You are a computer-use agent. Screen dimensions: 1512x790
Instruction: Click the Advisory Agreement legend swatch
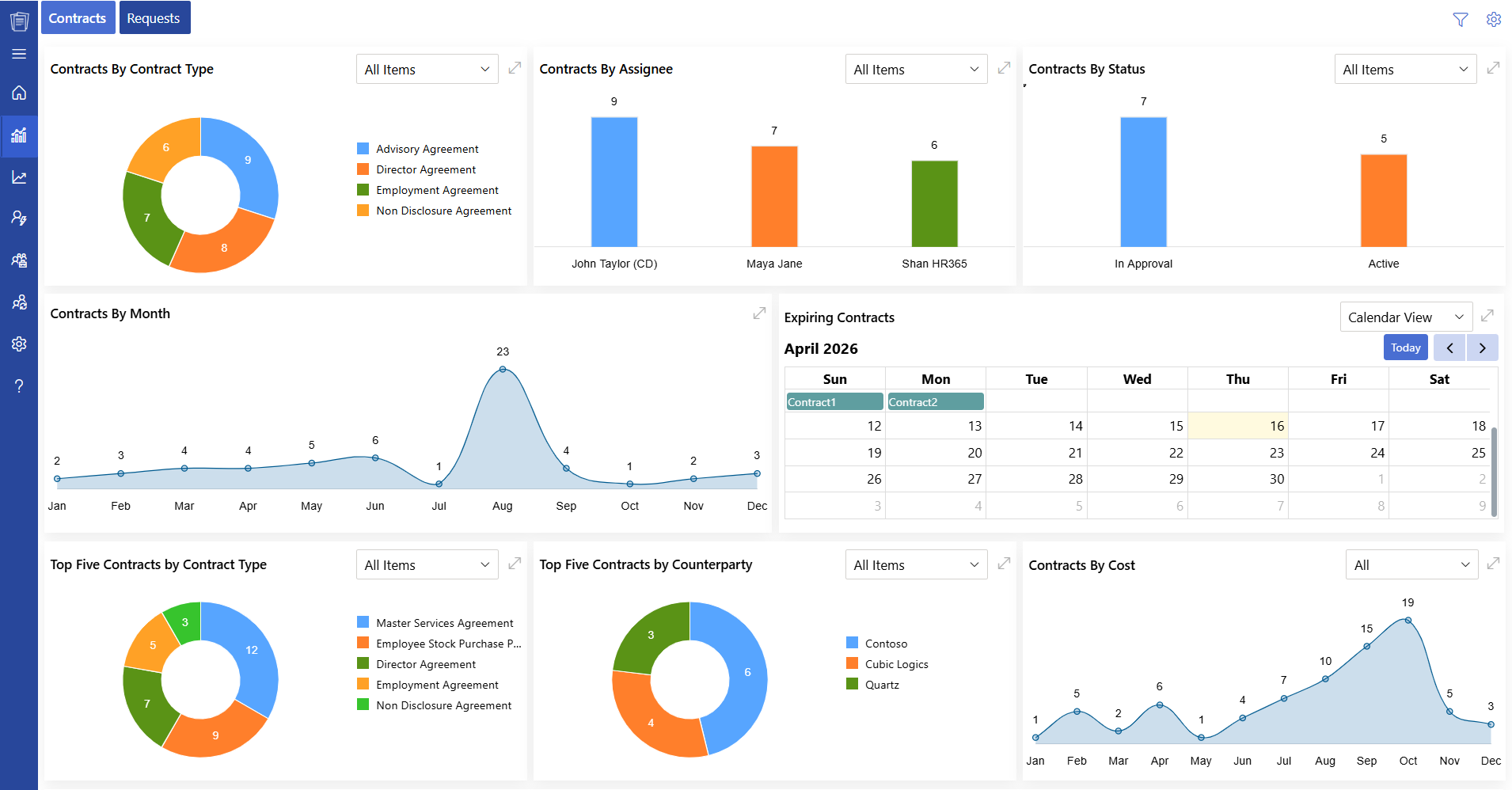point(364,148)
